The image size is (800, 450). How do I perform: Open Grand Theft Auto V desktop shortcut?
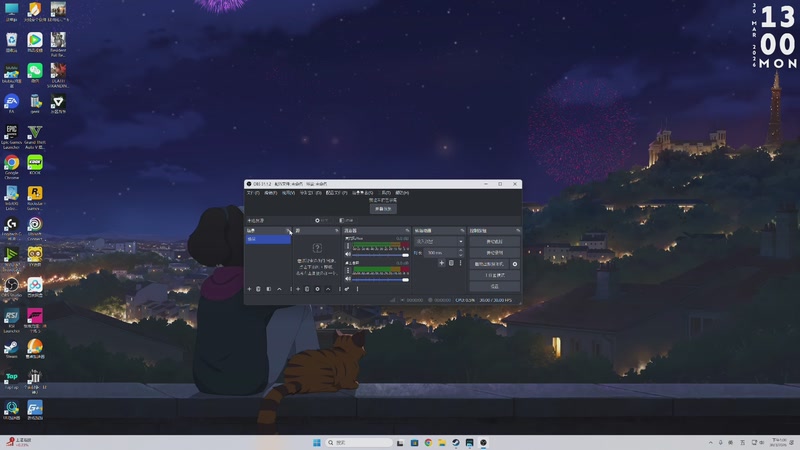35,136
